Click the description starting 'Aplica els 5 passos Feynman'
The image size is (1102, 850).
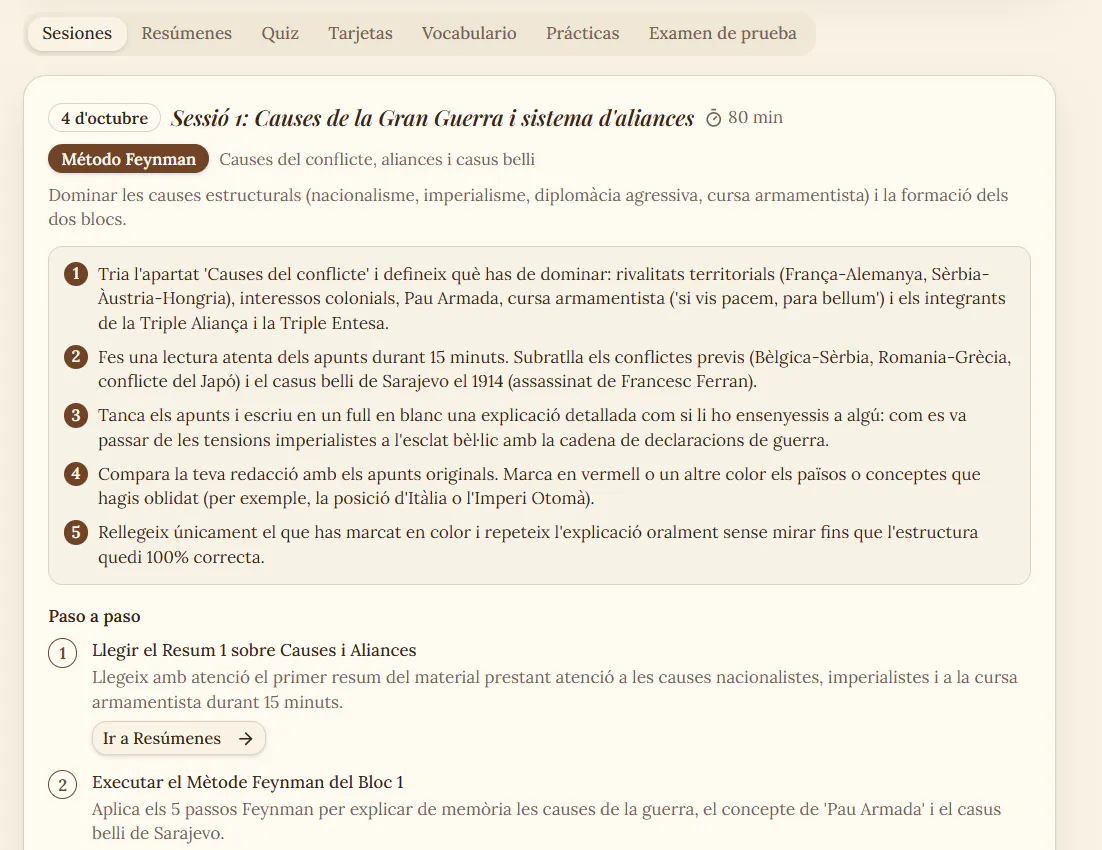pos(546,821)
